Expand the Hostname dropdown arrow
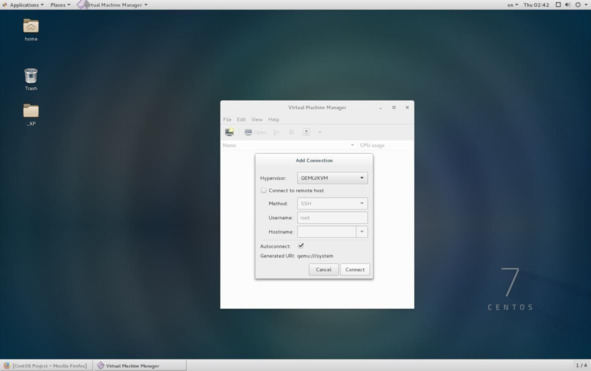The height and width of the screenshot is (371, 591). pyautogui.click(x=362, y=232)
